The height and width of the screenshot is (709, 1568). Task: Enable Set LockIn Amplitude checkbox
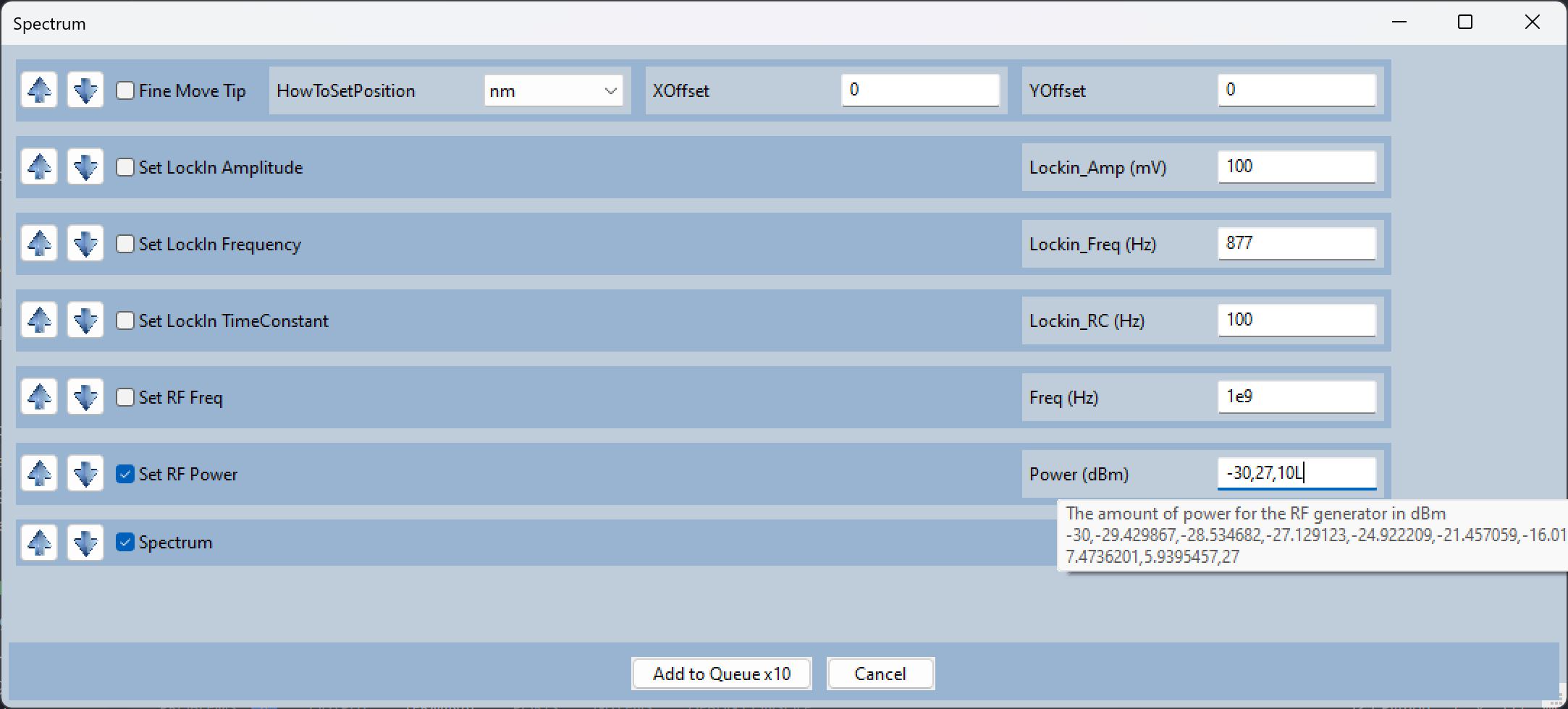click(x=125, y=167)
